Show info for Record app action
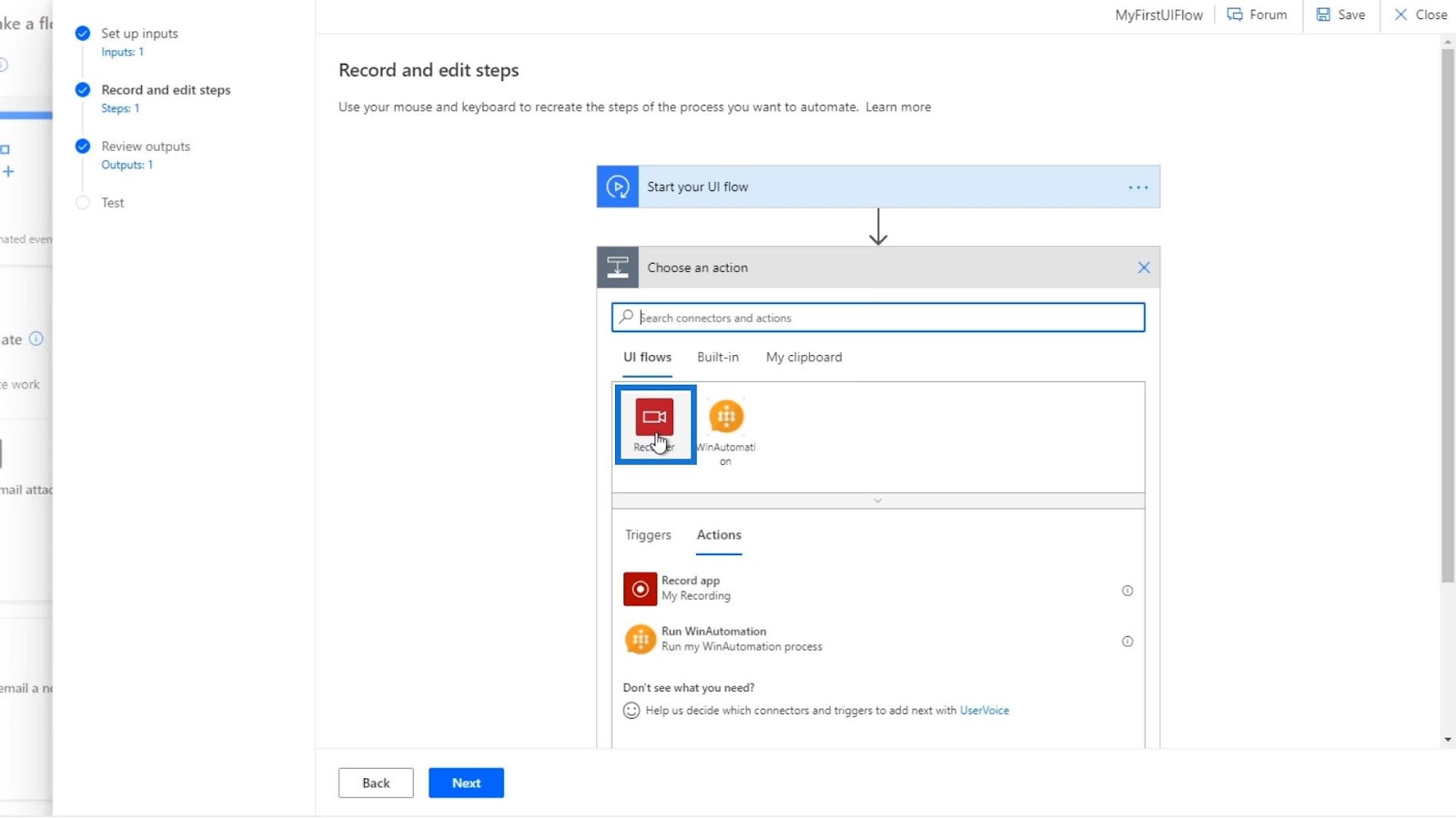 click(x=1127, y=591)
